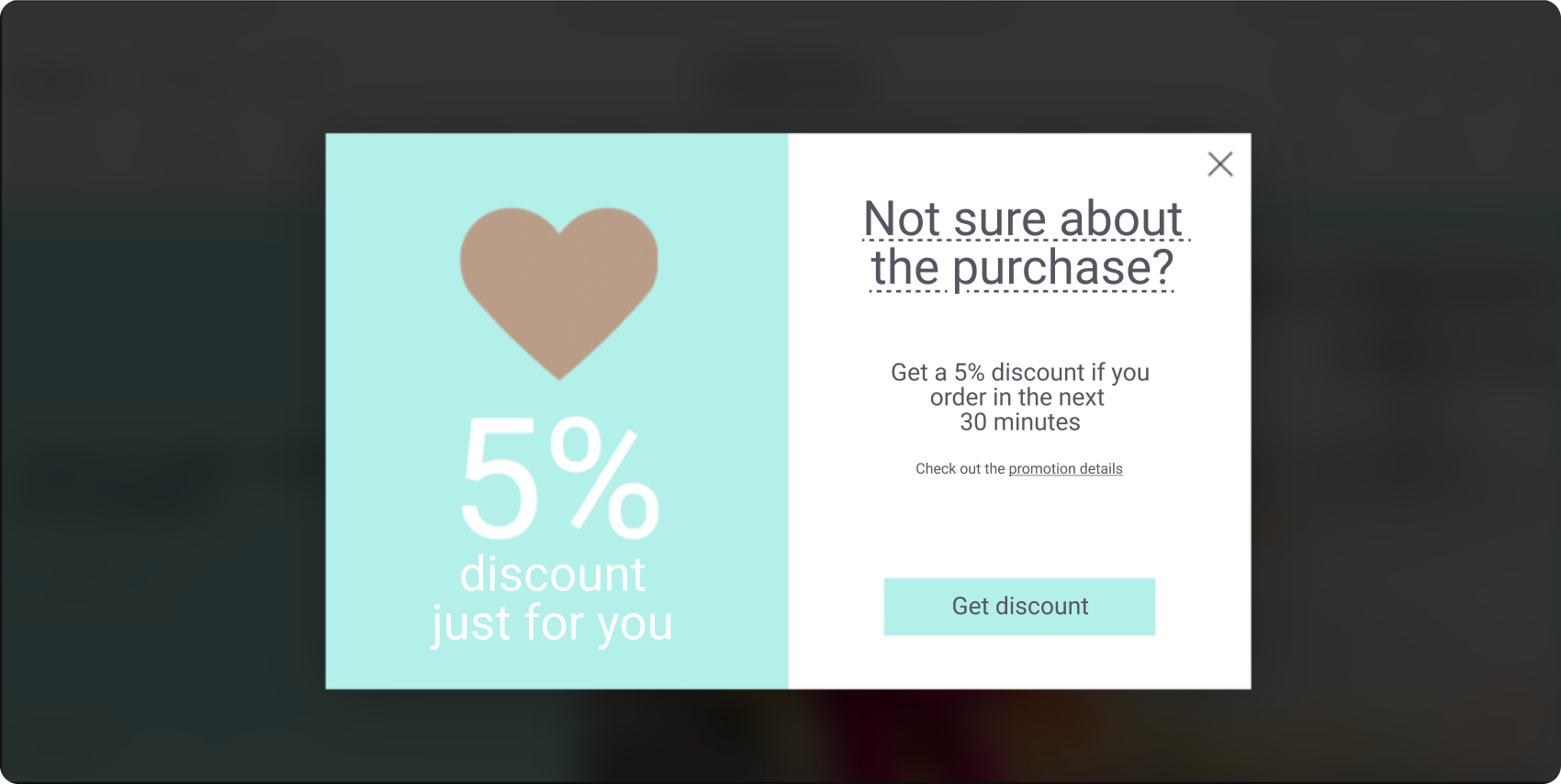Close the discount popup with the X

[x=1219, y=164]
